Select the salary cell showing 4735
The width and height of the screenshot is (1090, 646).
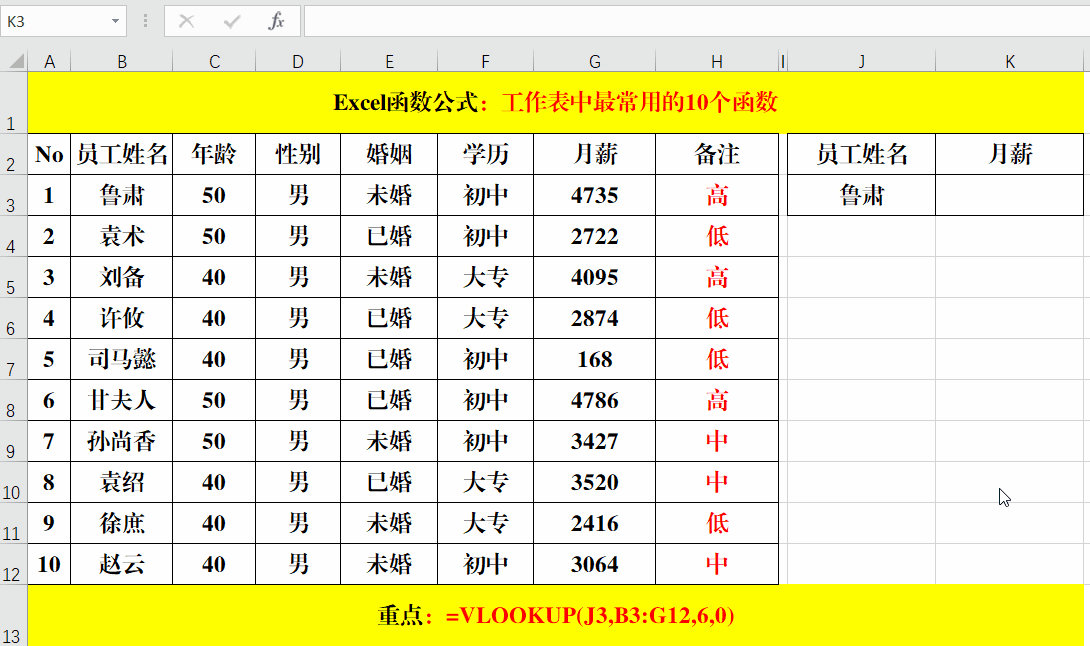(x=594, y=195)
